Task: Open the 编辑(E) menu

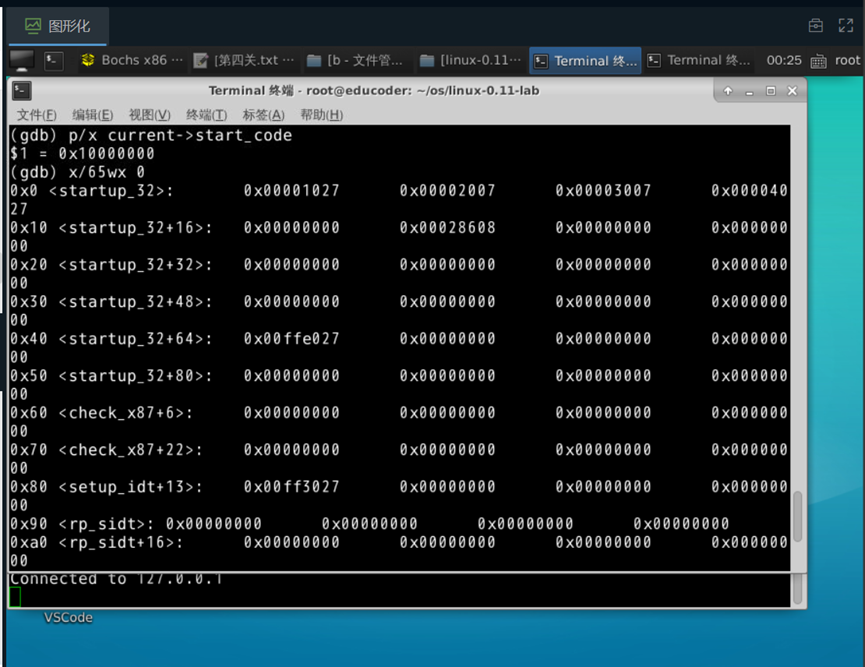Action: [x=93, y=115]
